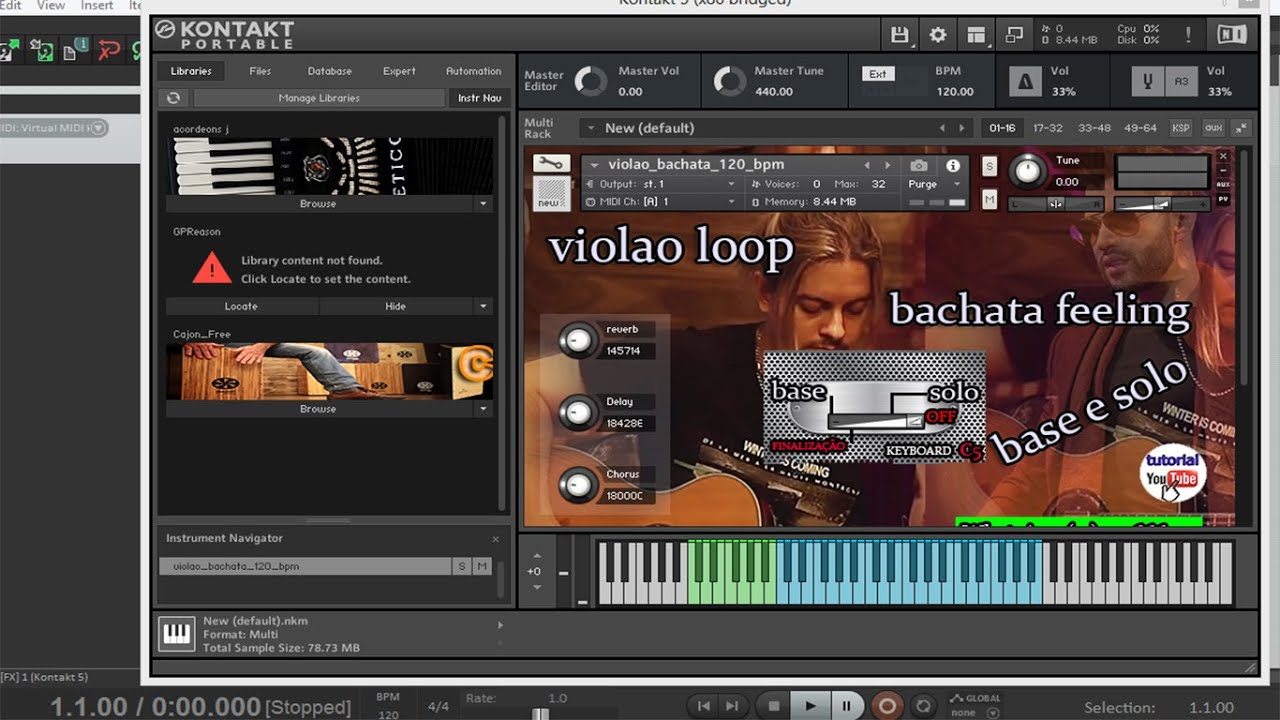Select rack page 17-32
The height and width of the screenshot is (720, 1280).
tap(1048, 128)
